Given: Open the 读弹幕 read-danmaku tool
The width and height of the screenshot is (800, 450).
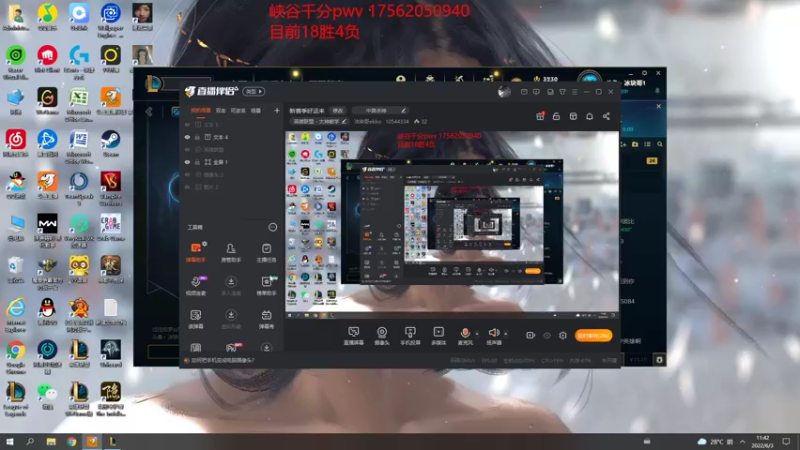Looking at the screenshot, I should 195,319.
